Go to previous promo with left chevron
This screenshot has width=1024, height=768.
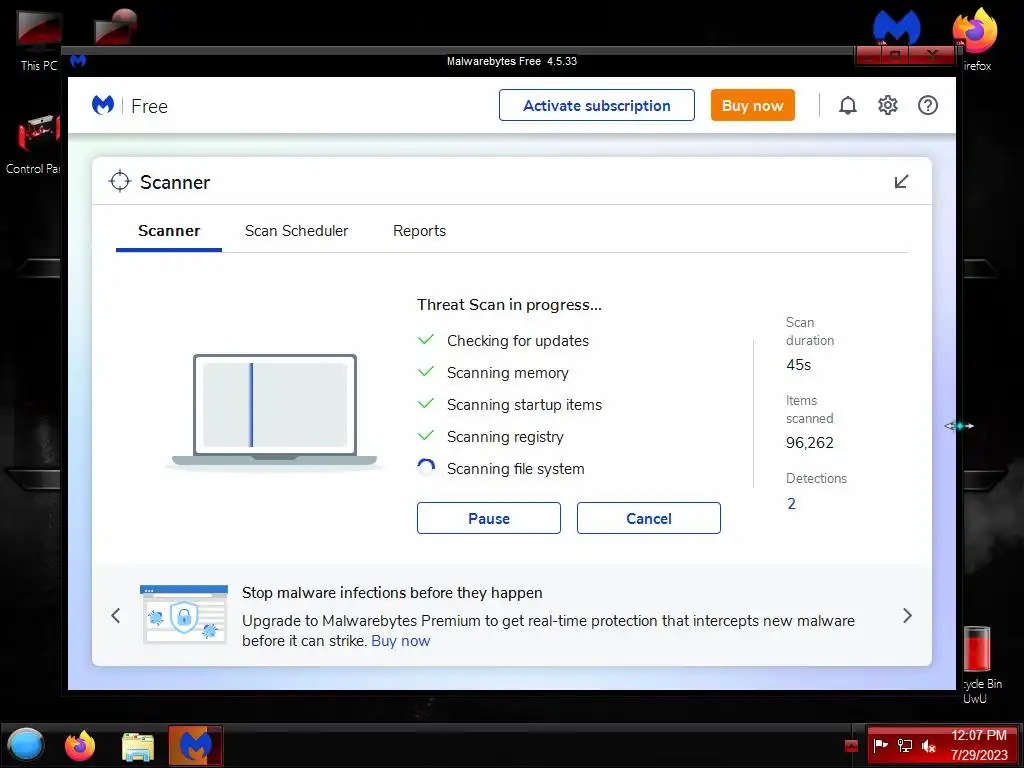116,615
